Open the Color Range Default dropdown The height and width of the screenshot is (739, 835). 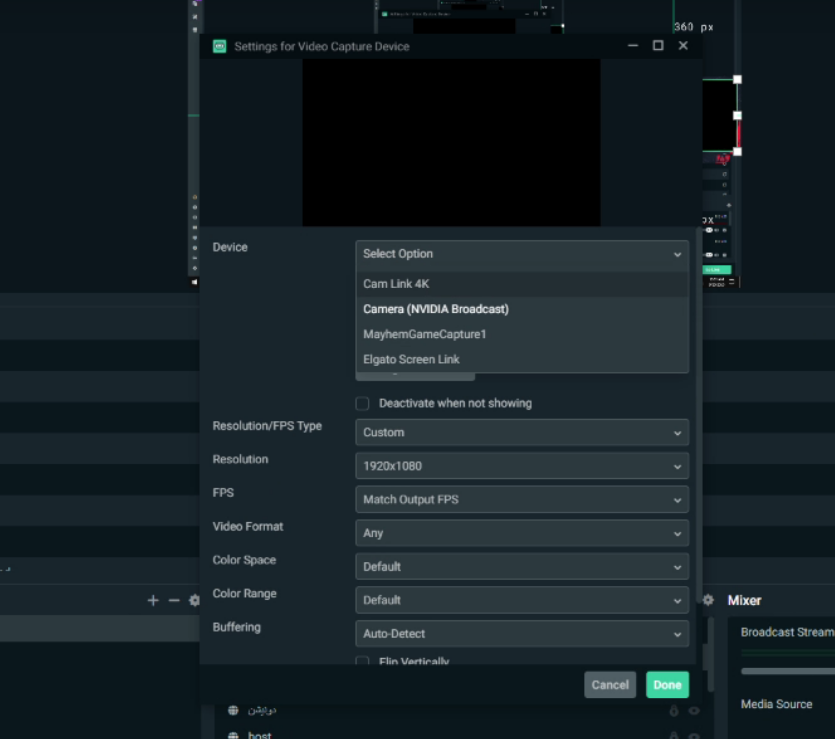[x=522, y=600]
